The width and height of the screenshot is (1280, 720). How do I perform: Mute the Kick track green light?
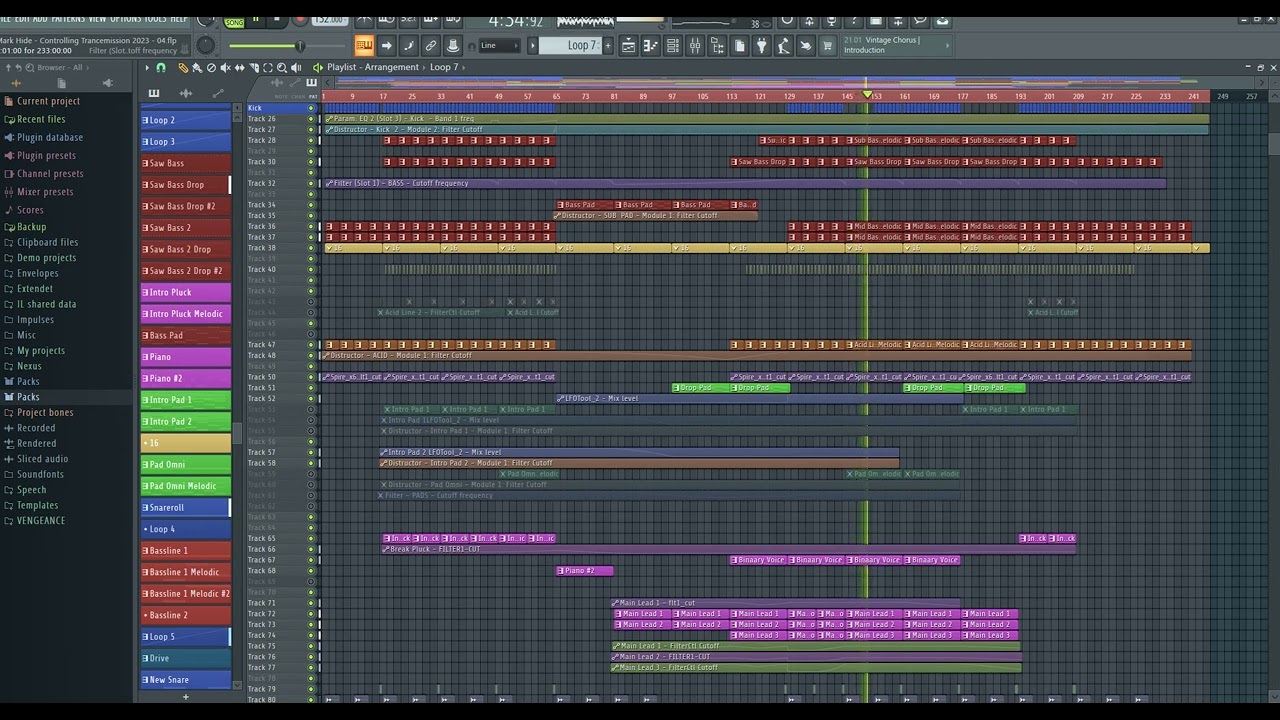point(311,108)
